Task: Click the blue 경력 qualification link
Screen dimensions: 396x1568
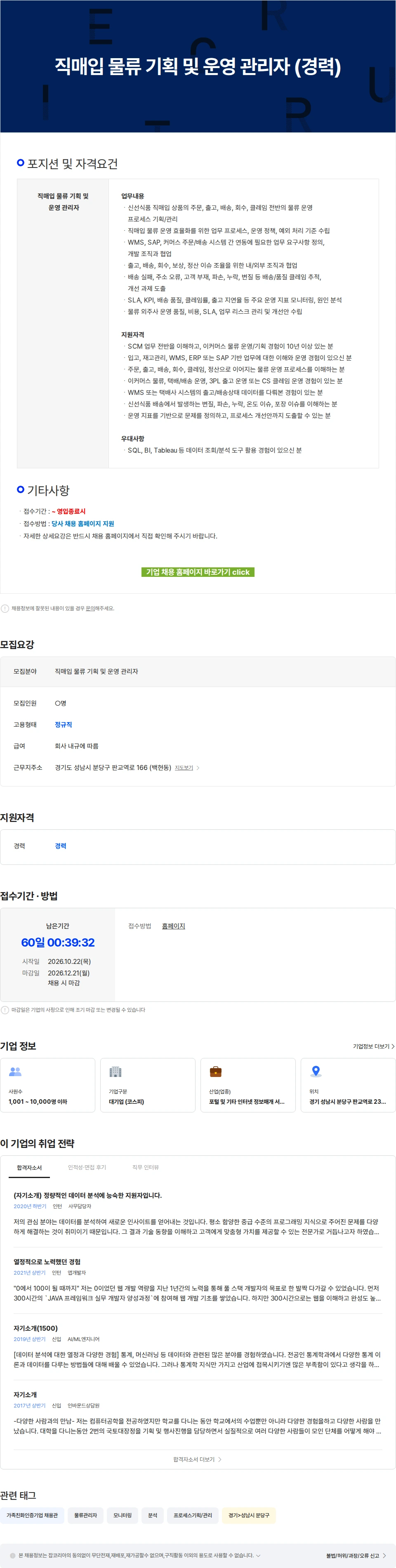Action: pyautogui.click(x=60, y=845)
